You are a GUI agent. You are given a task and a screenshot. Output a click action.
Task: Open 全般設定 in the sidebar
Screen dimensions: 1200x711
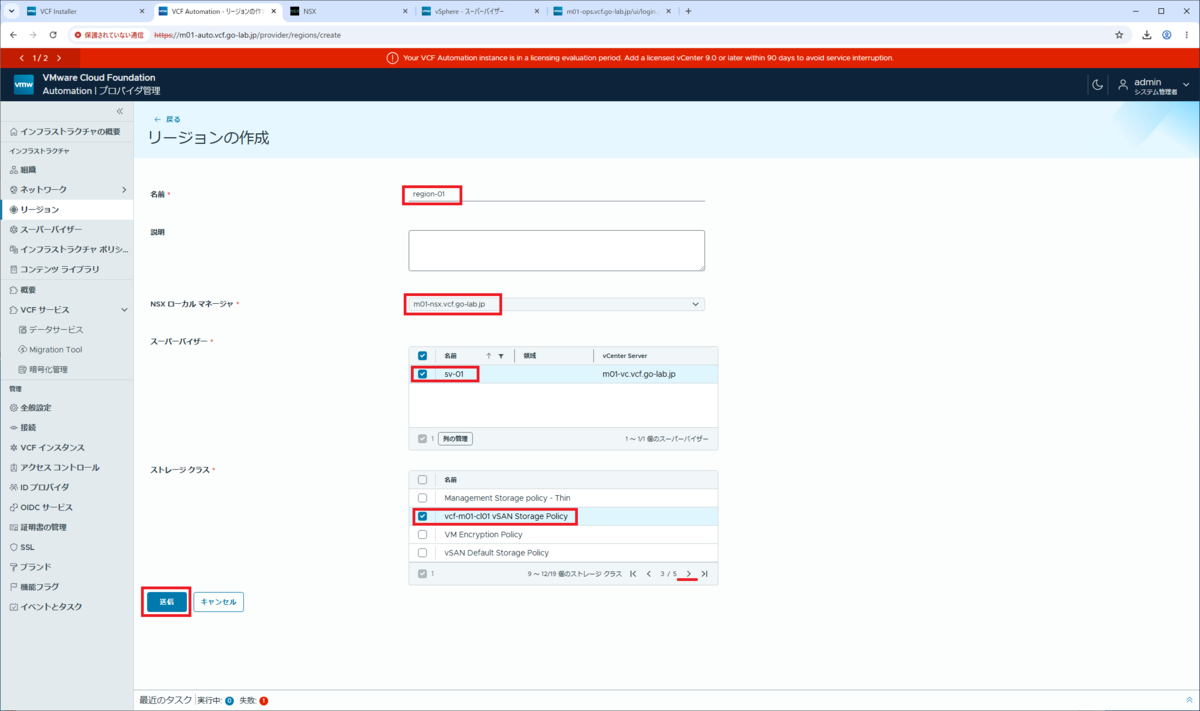[x=36, y=408]
